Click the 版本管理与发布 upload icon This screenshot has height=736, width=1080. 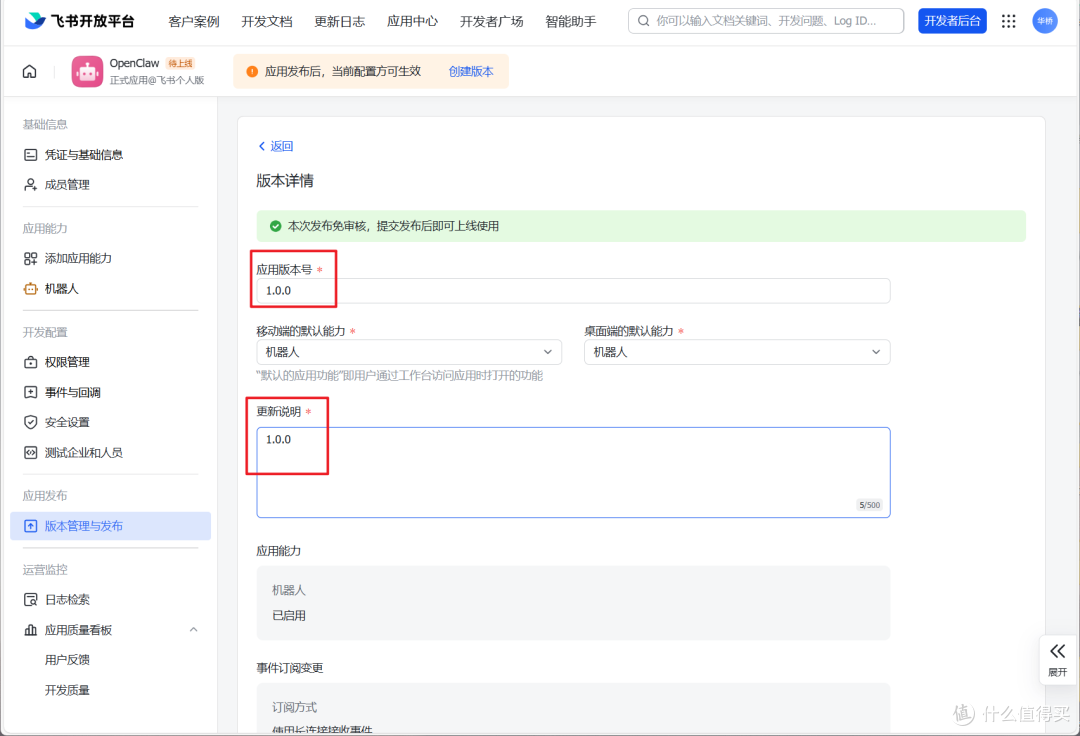click(x=30, y=526)
